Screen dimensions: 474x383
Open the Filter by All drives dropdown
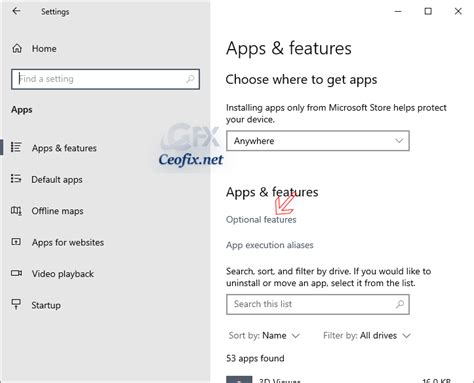(367, 335)
